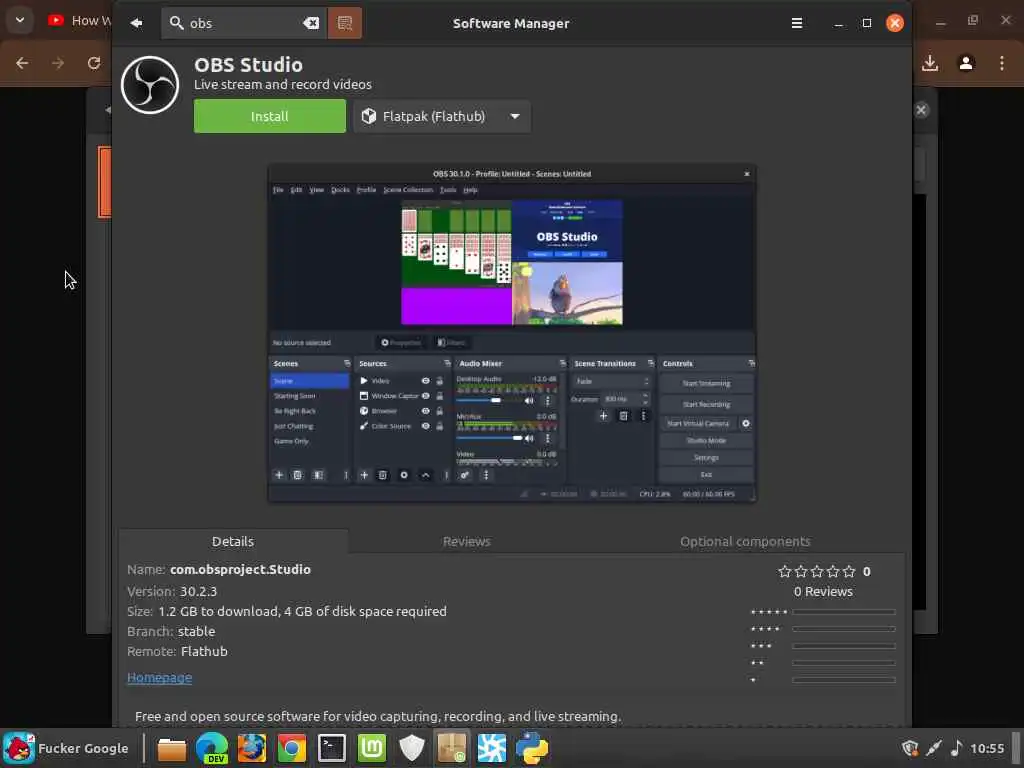Open the music note sound tray icon
This screenshot has width=1024, height=768.
[956, 748]
